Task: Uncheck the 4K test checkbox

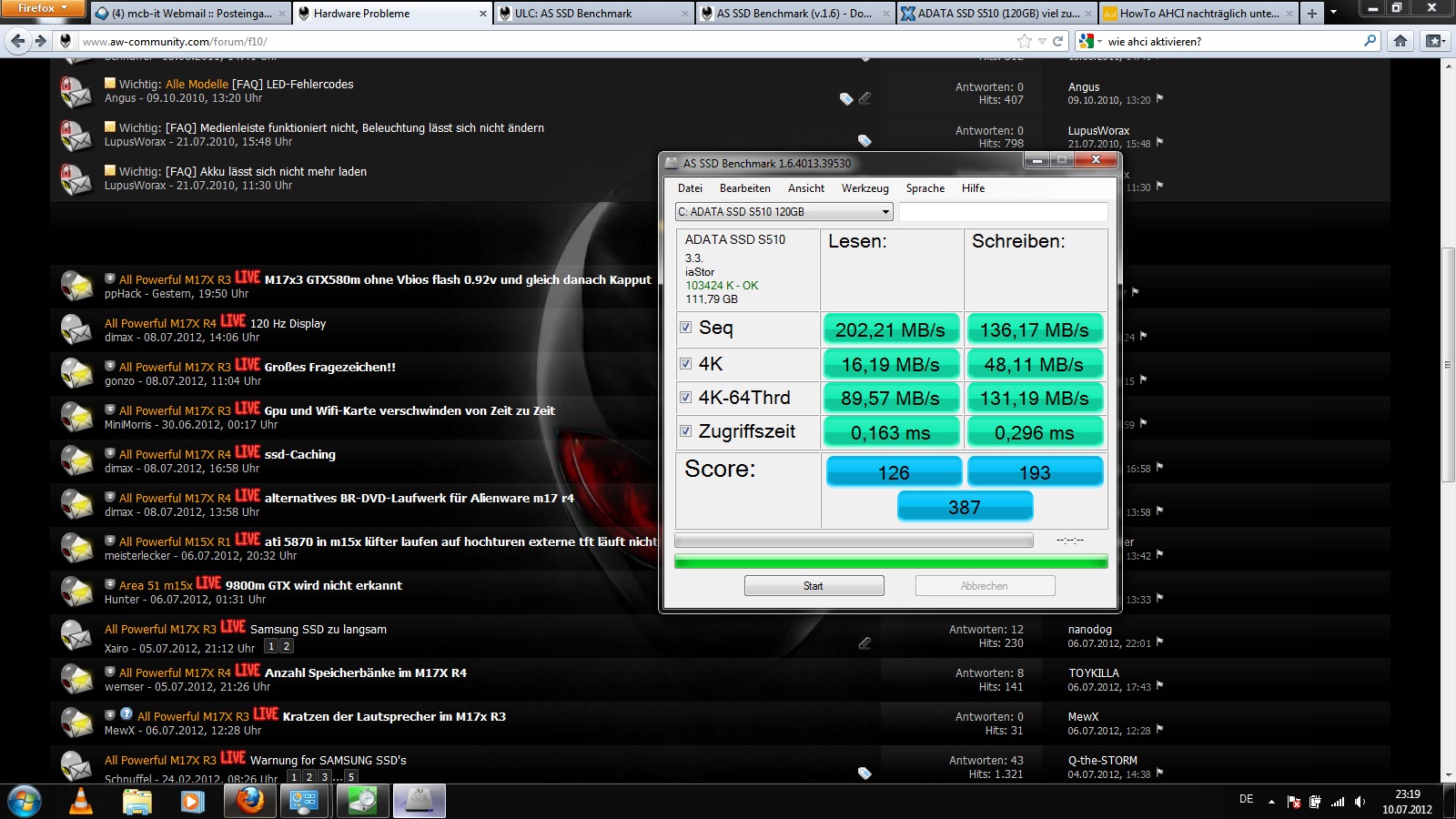Action: (685, 363)
